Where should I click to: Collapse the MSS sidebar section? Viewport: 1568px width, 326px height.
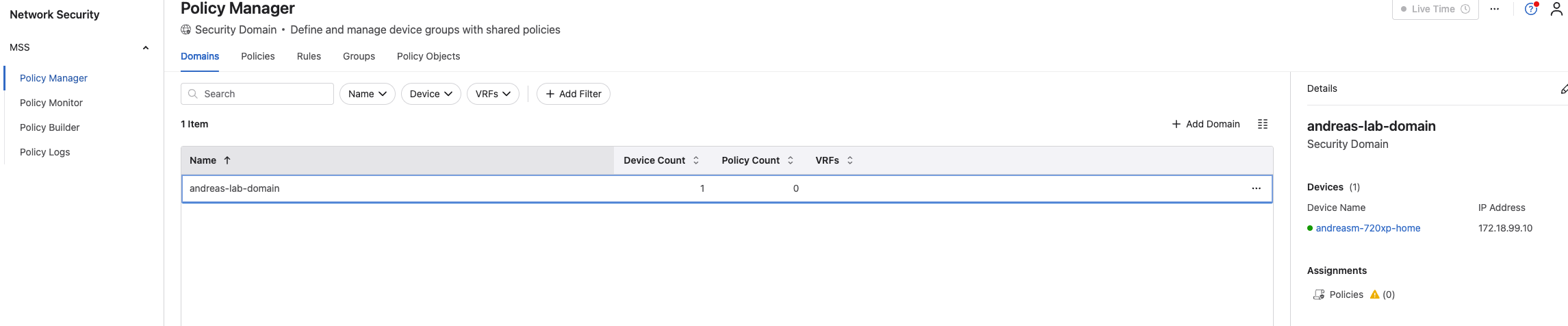tap(145, 47)
